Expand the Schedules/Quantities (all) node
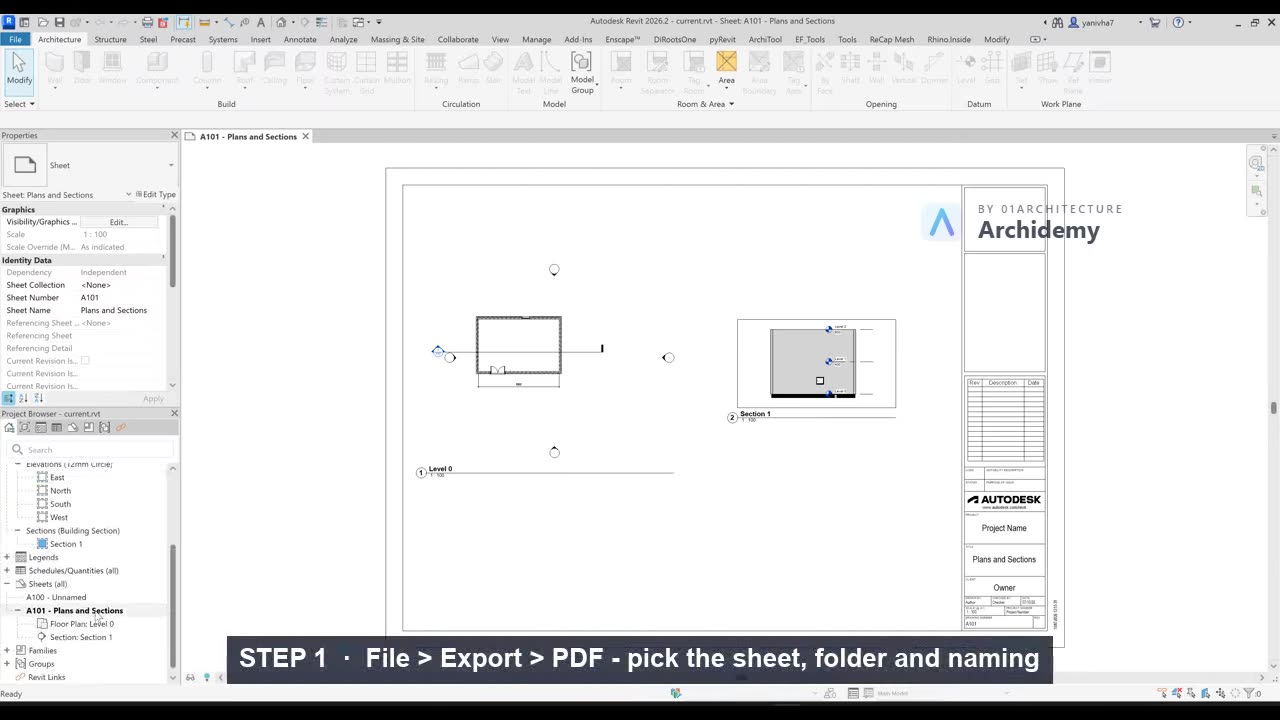The height and width of the screenshot is (720, 1280). tap(7, 571)
